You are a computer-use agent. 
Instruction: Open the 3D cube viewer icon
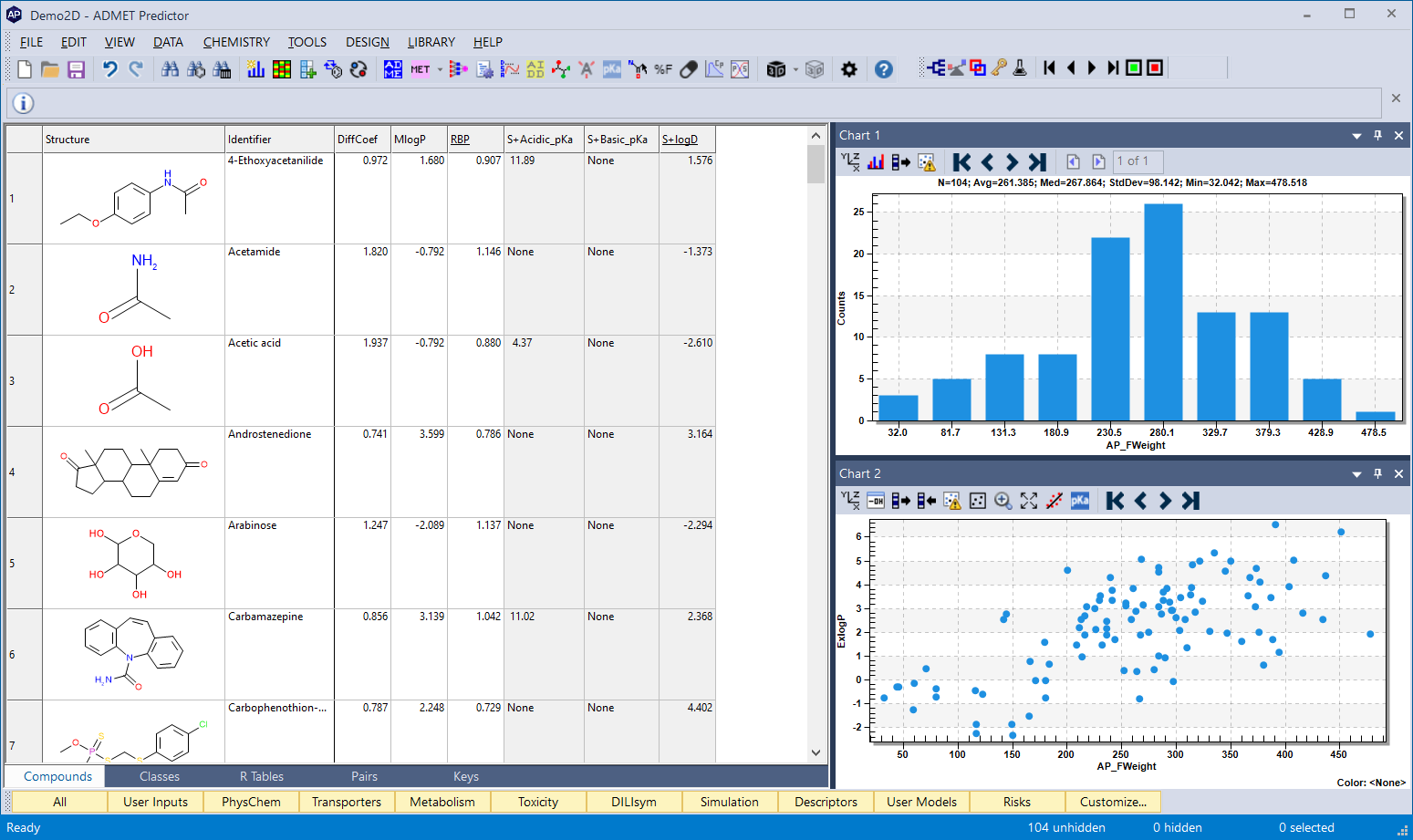tap(776, 69)
